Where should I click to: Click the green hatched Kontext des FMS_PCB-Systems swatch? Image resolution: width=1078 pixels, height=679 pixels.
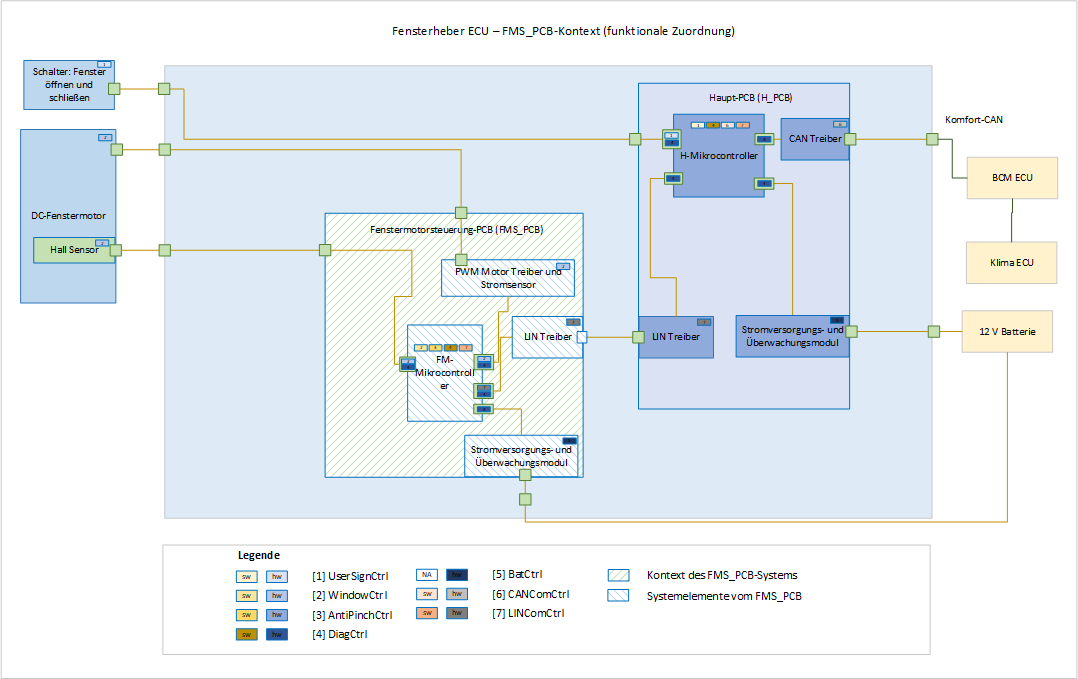click(x=619, y=575)
